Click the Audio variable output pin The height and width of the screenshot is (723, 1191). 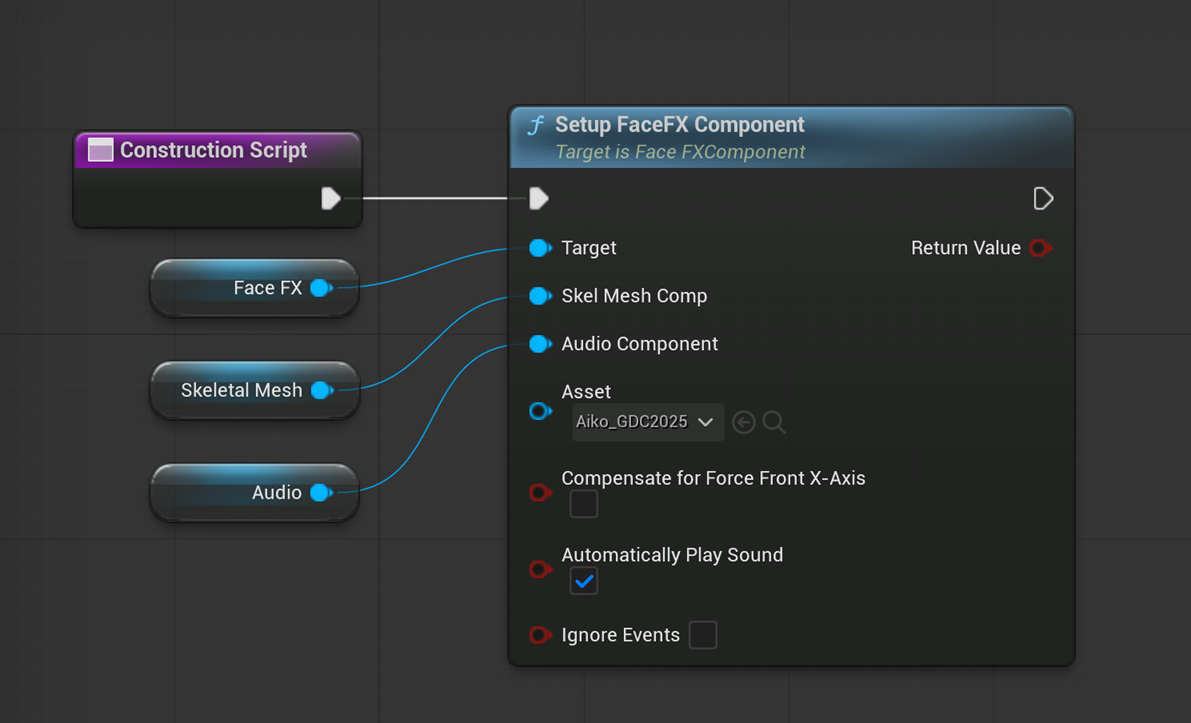pos(321,492)
